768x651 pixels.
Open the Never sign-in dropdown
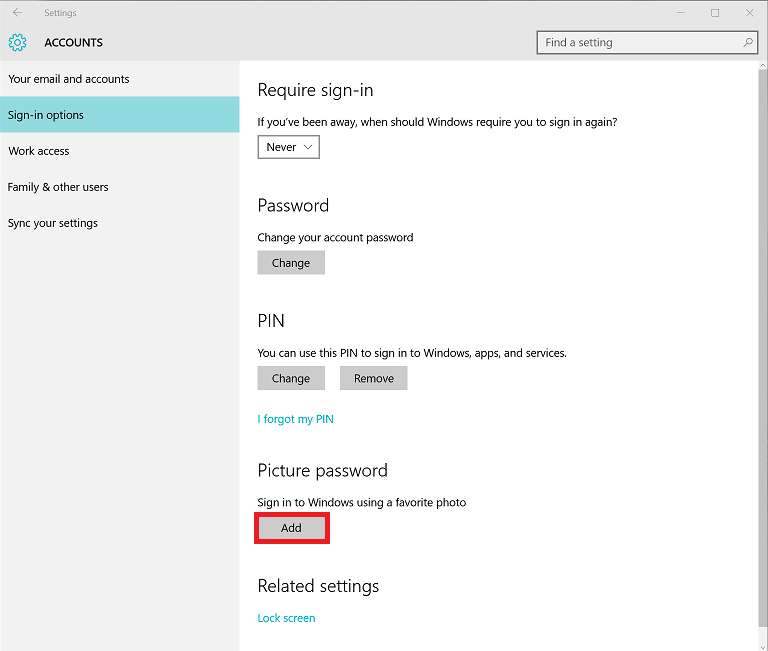288,147
